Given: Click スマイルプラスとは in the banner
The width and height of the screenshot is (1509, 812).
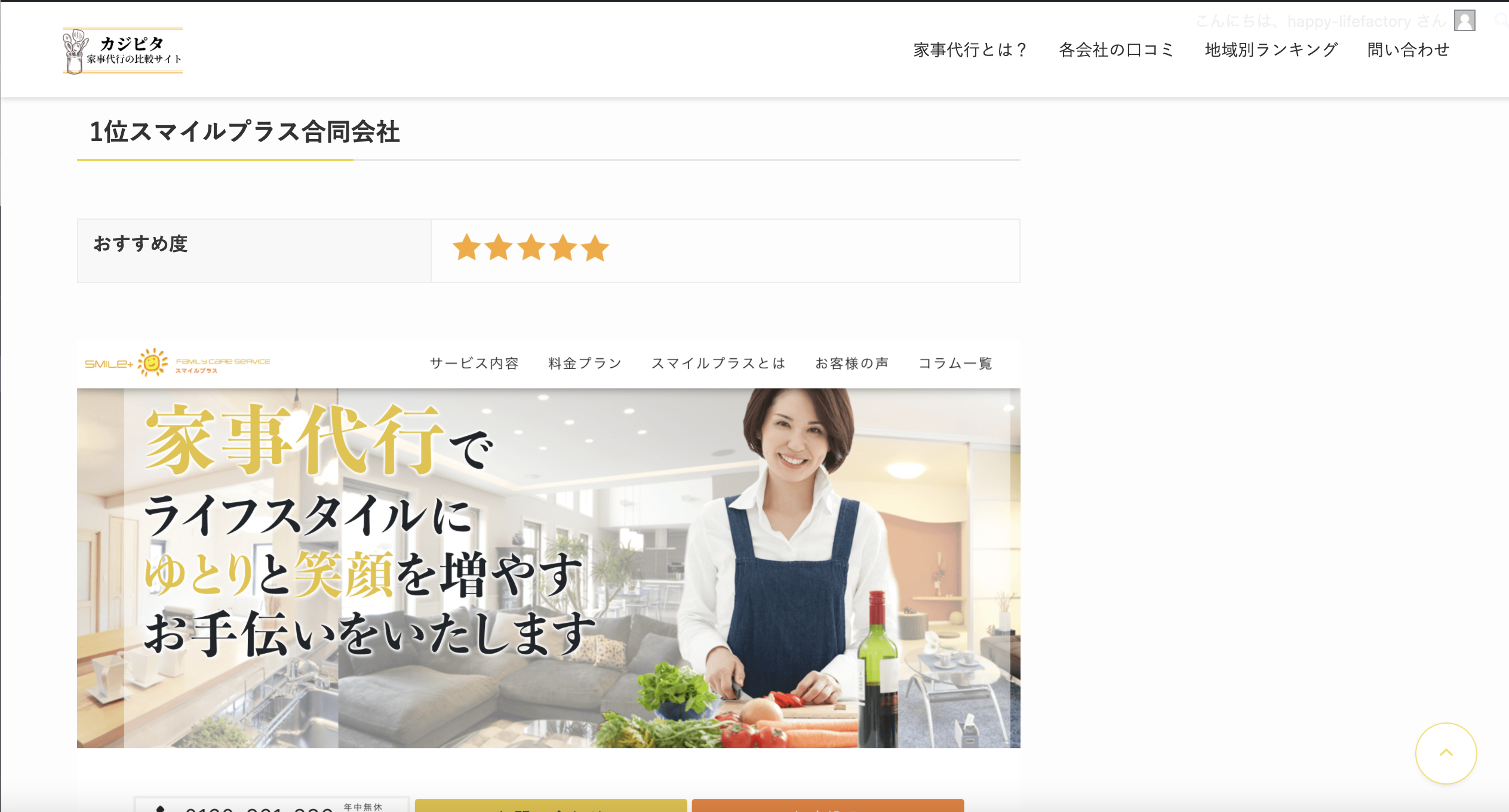Looking at the screenshot, I should click(x=718, y=363).
